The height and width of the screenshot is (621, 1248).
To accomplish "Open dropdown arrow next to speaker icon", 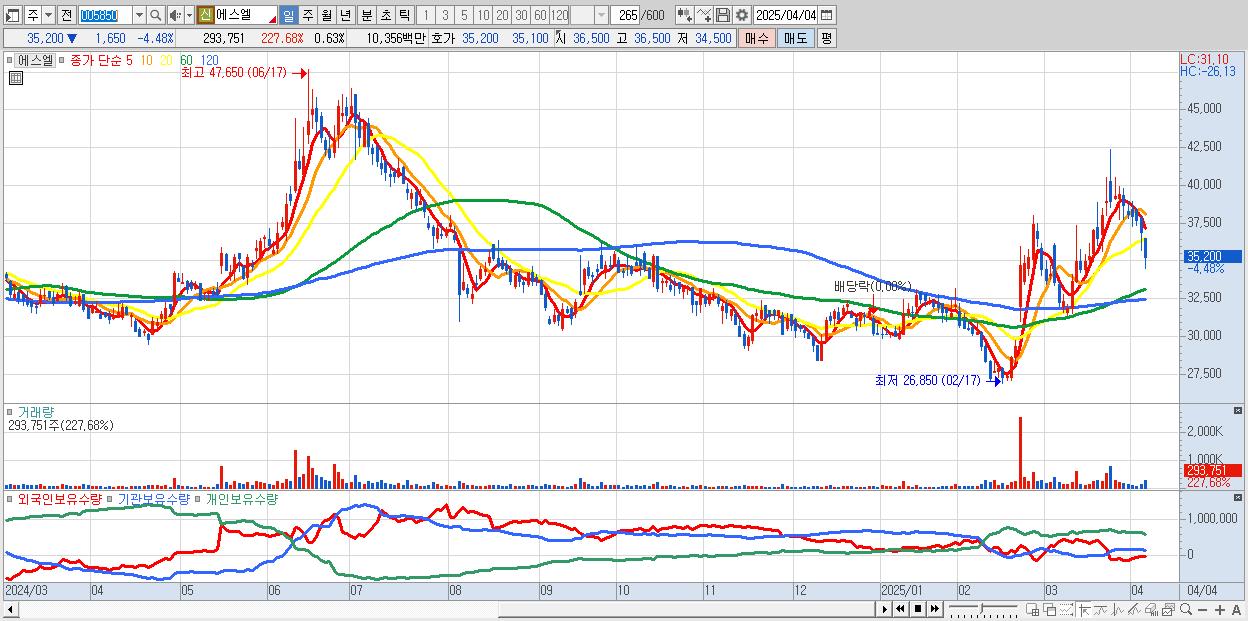I will pos(189,15).
